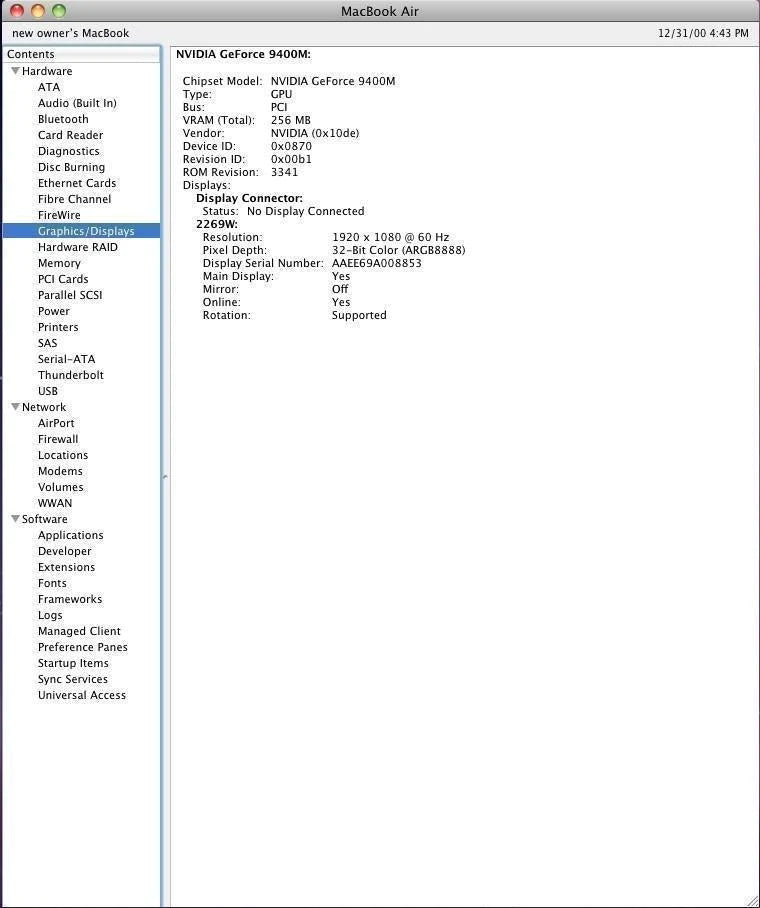Click the sidebar split divider handle
This screenshot has height=908, width=760.
pyautogui.click(x=165, y=477)
